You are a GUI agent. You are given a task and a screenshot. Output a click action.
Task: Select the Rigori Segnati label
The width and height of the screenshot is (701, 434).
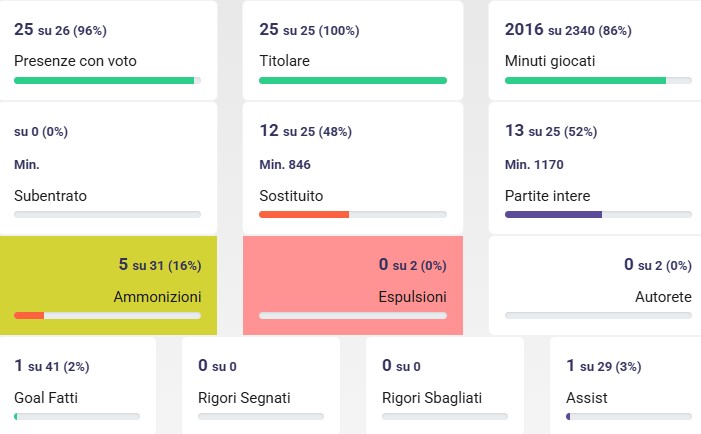pyautogui.click(x=244, y=397)
